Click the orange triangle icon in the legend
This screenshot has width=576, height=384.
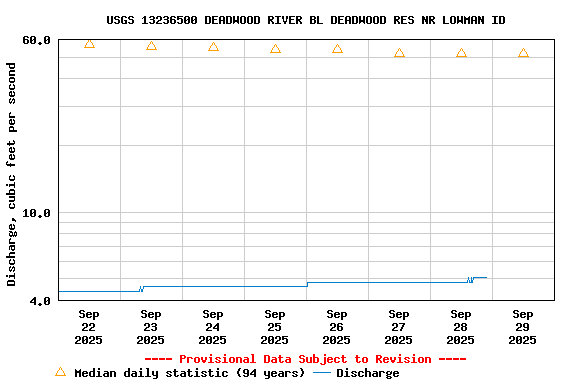(61, 372)
